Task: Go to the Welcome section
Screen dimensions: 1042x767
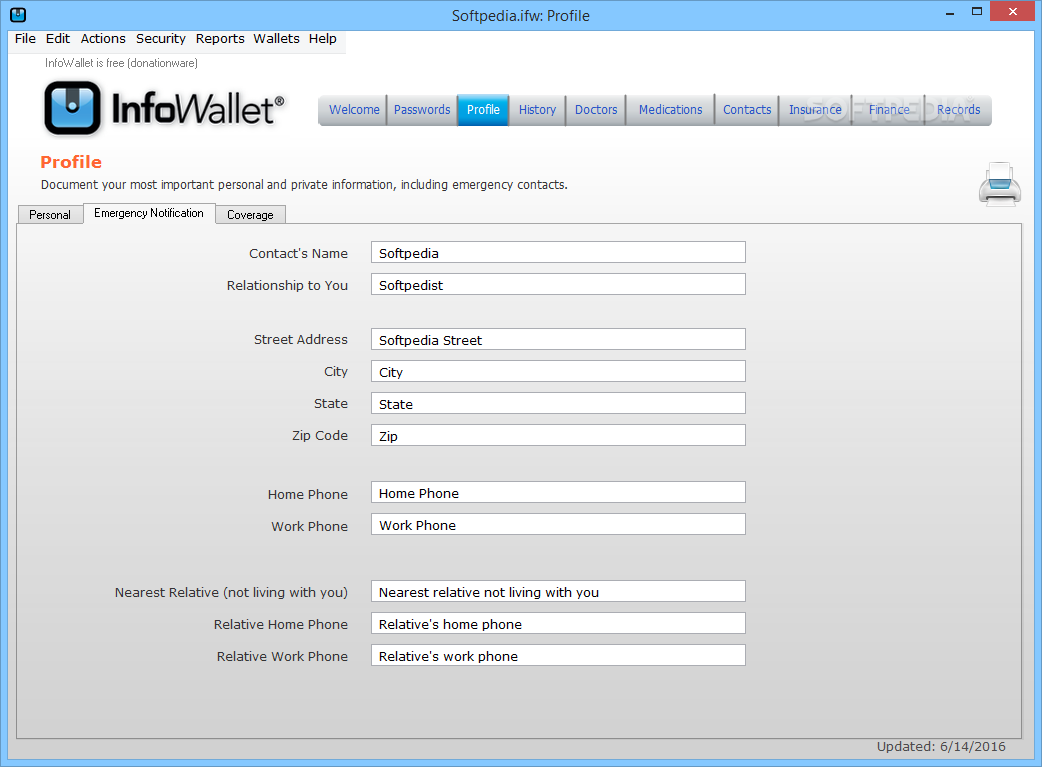Action: click(x=354, y=110)
